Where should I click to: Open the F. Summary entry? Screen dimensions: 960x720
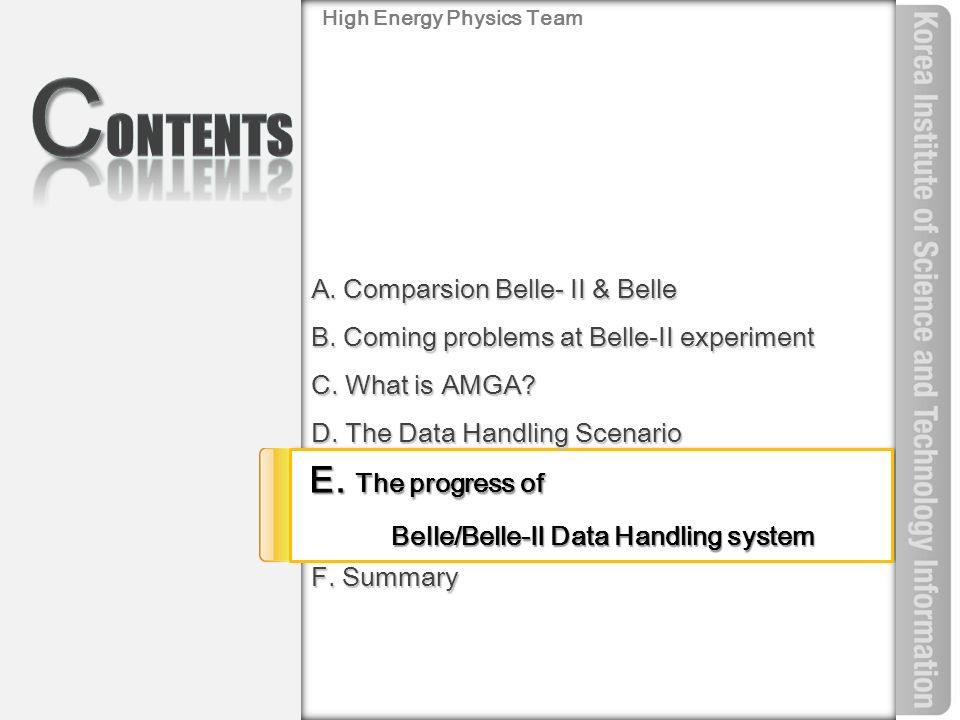384,577
